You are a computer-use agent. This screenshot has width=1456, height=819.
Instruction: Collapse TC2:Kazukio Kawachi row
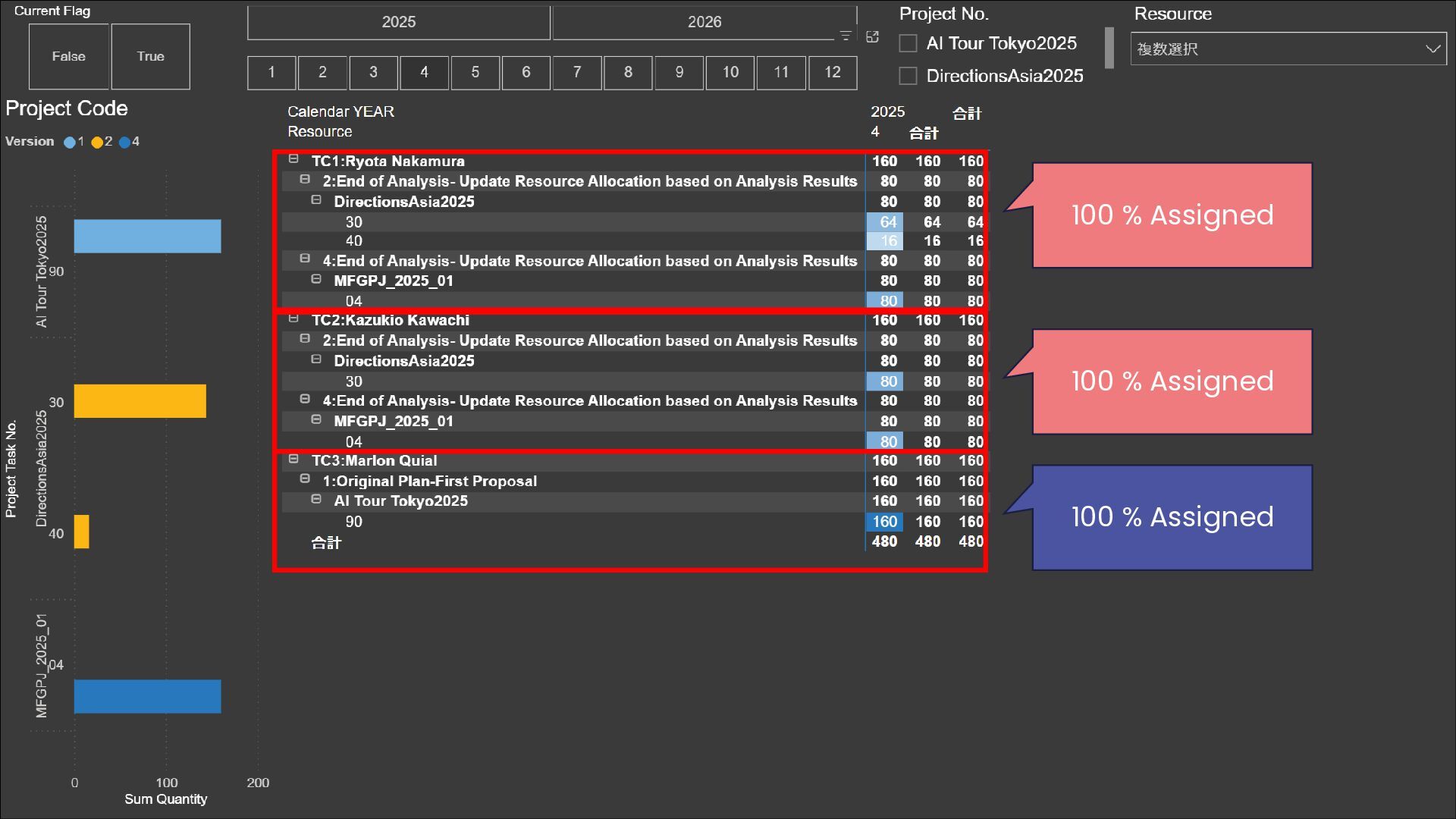(x=293, y=318)
